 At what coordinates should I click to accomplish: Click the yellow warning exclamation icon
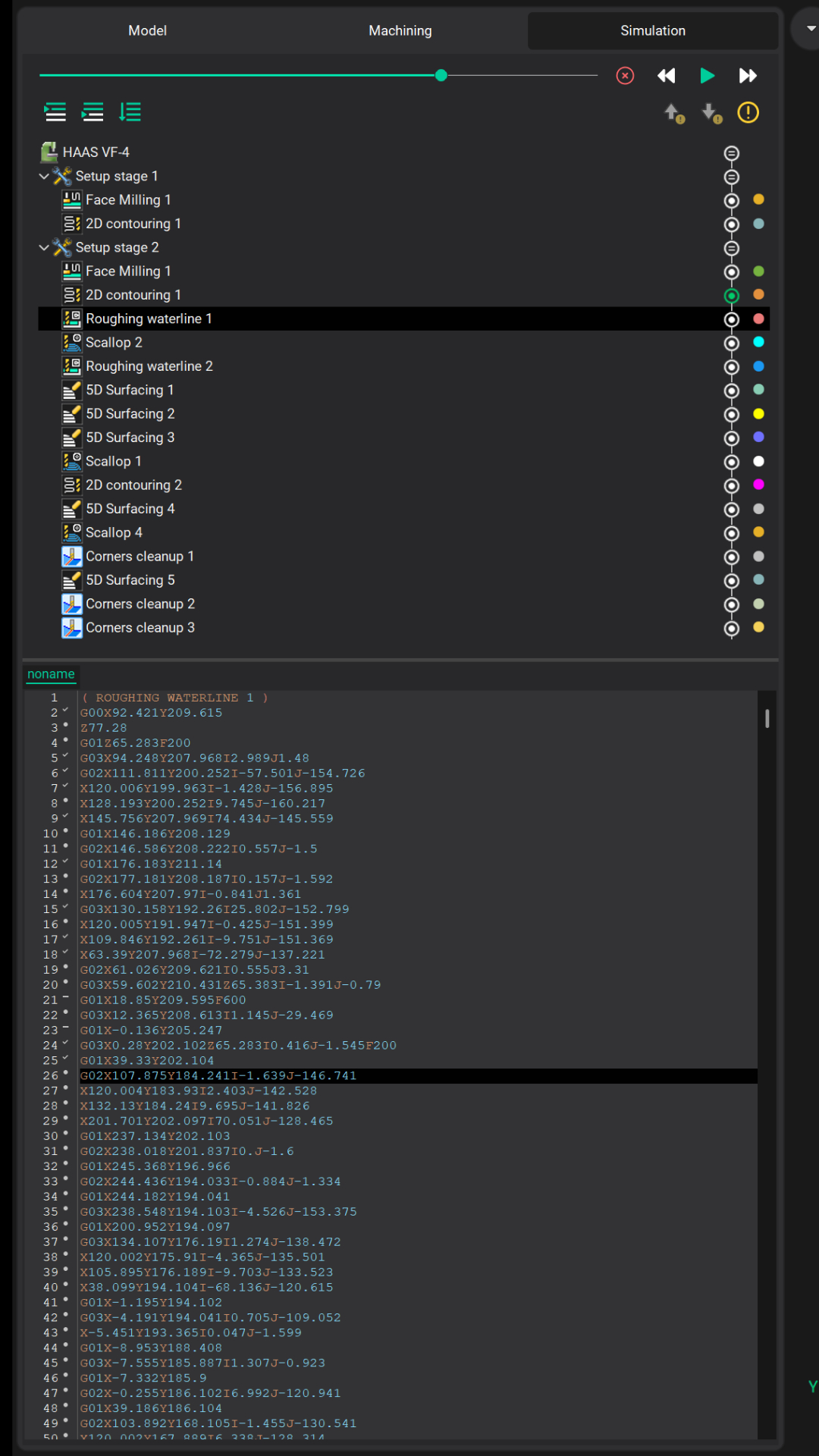tap(748, 113)
